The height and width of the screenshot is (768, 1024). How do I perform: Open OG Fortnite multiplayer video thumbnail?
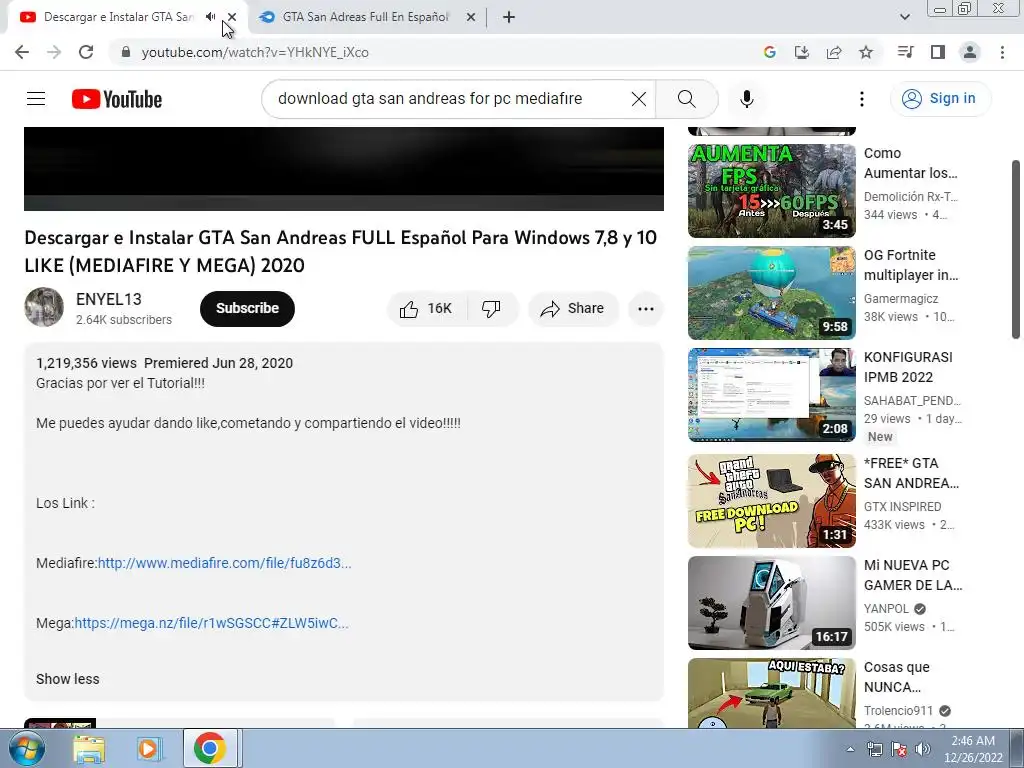pyautogui.click(x=772, y=293)
